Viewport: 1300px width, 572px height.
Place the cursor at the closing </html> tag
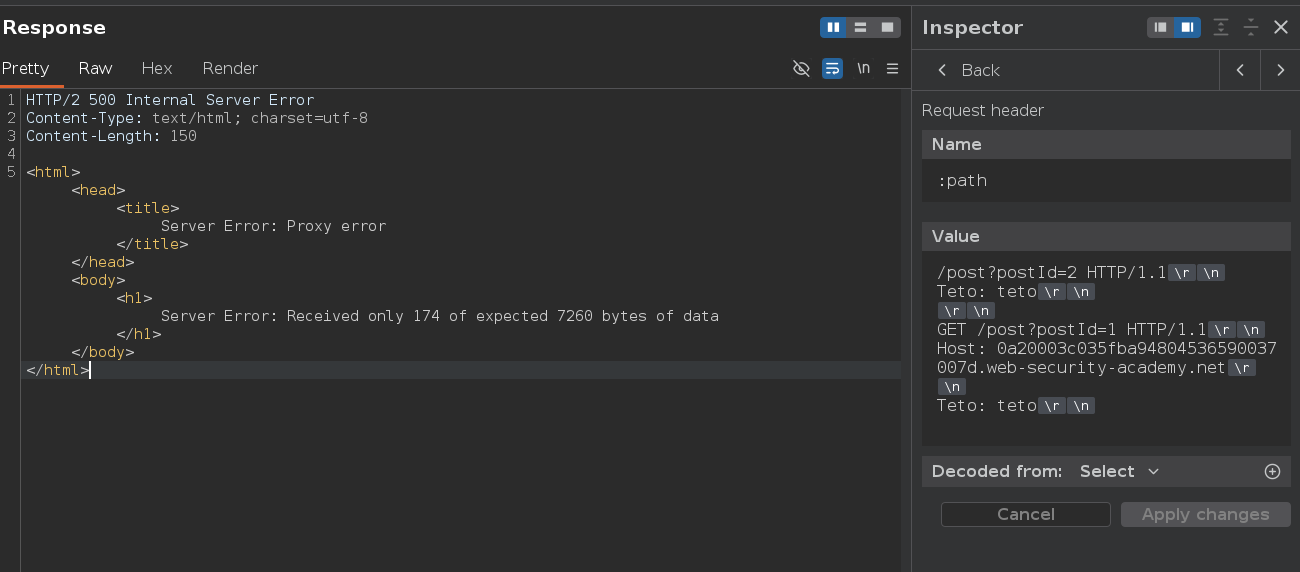coord(58,370)
